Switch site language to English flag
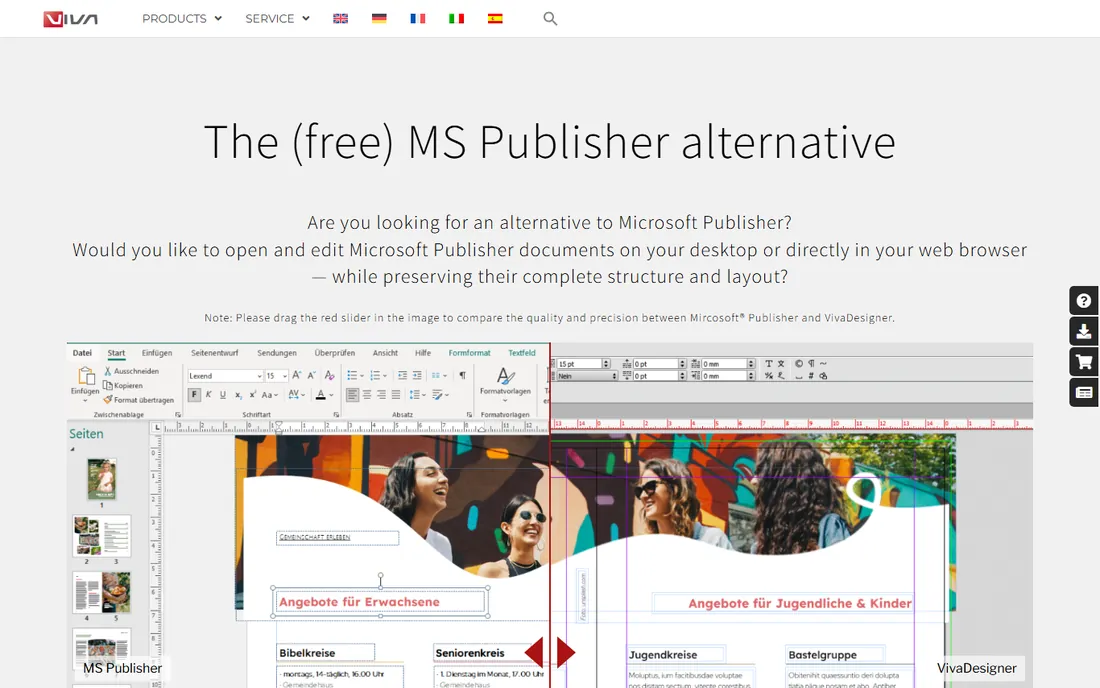This screenshot has width=1100, height=688. point(340,19)
